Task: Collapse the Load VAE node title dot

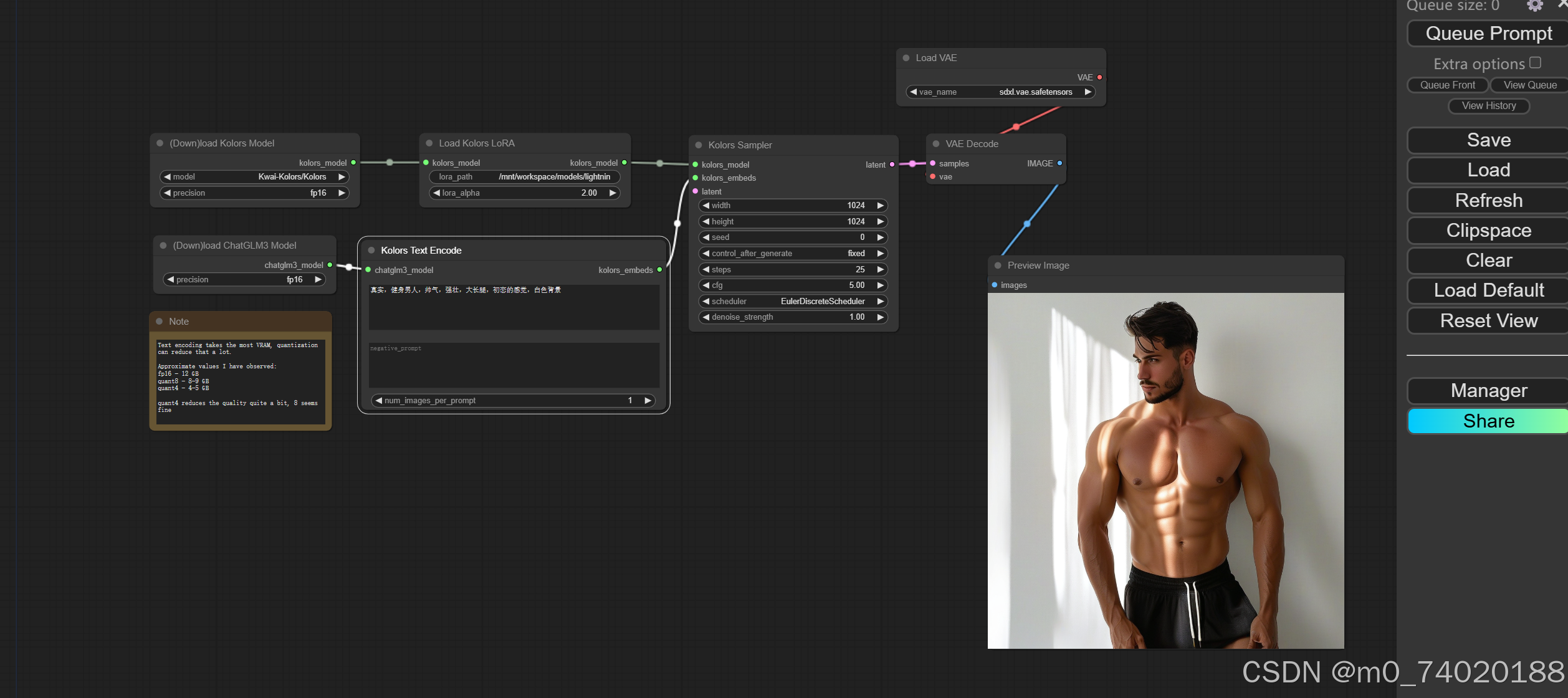Action: click(906, 58)
